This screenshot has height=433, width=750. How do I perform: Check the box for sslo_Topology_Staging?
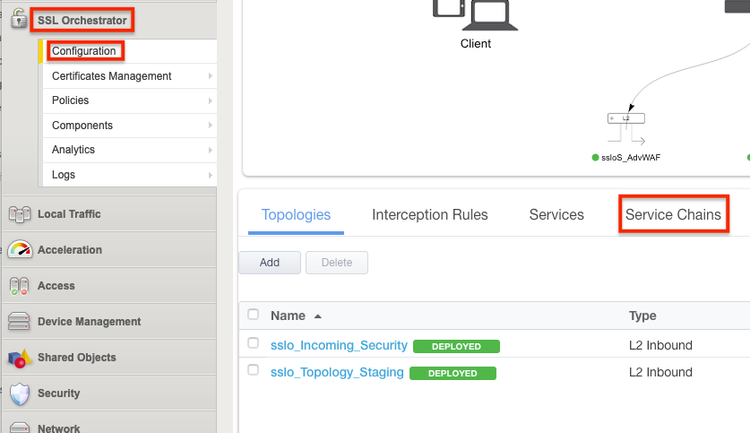click(x=253, y=370)
